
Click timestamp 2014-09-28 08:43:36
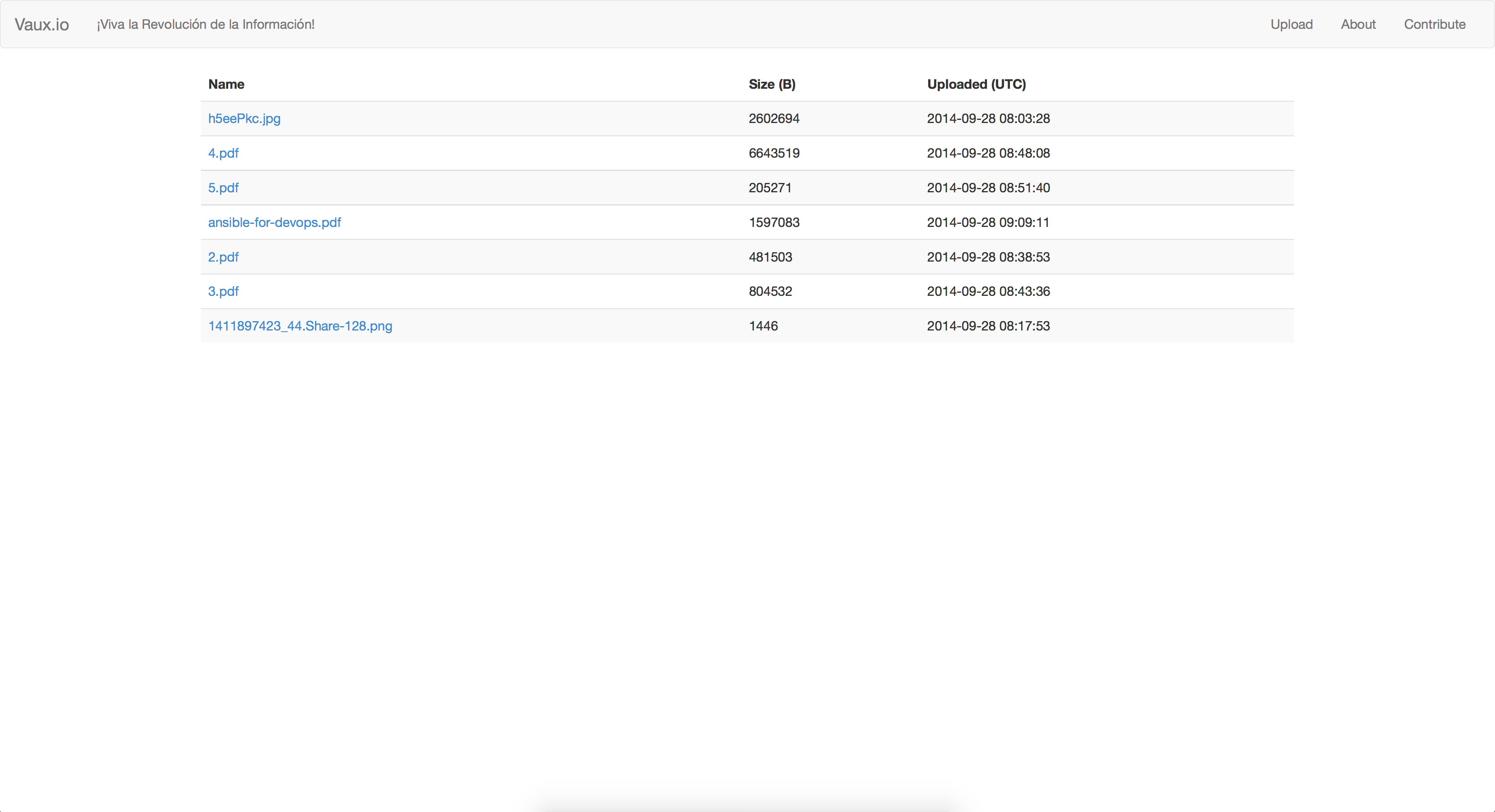(x=988, y=292)
